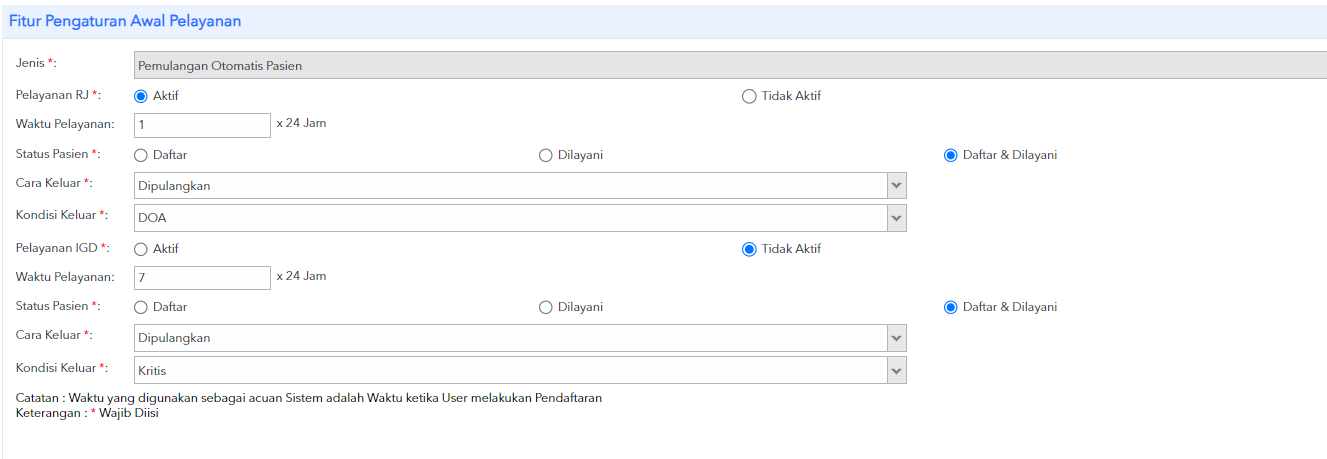Click the Kondisi Keluar DOA combo box
This screenshot has width=1327, height=459.
coord(520,218)
